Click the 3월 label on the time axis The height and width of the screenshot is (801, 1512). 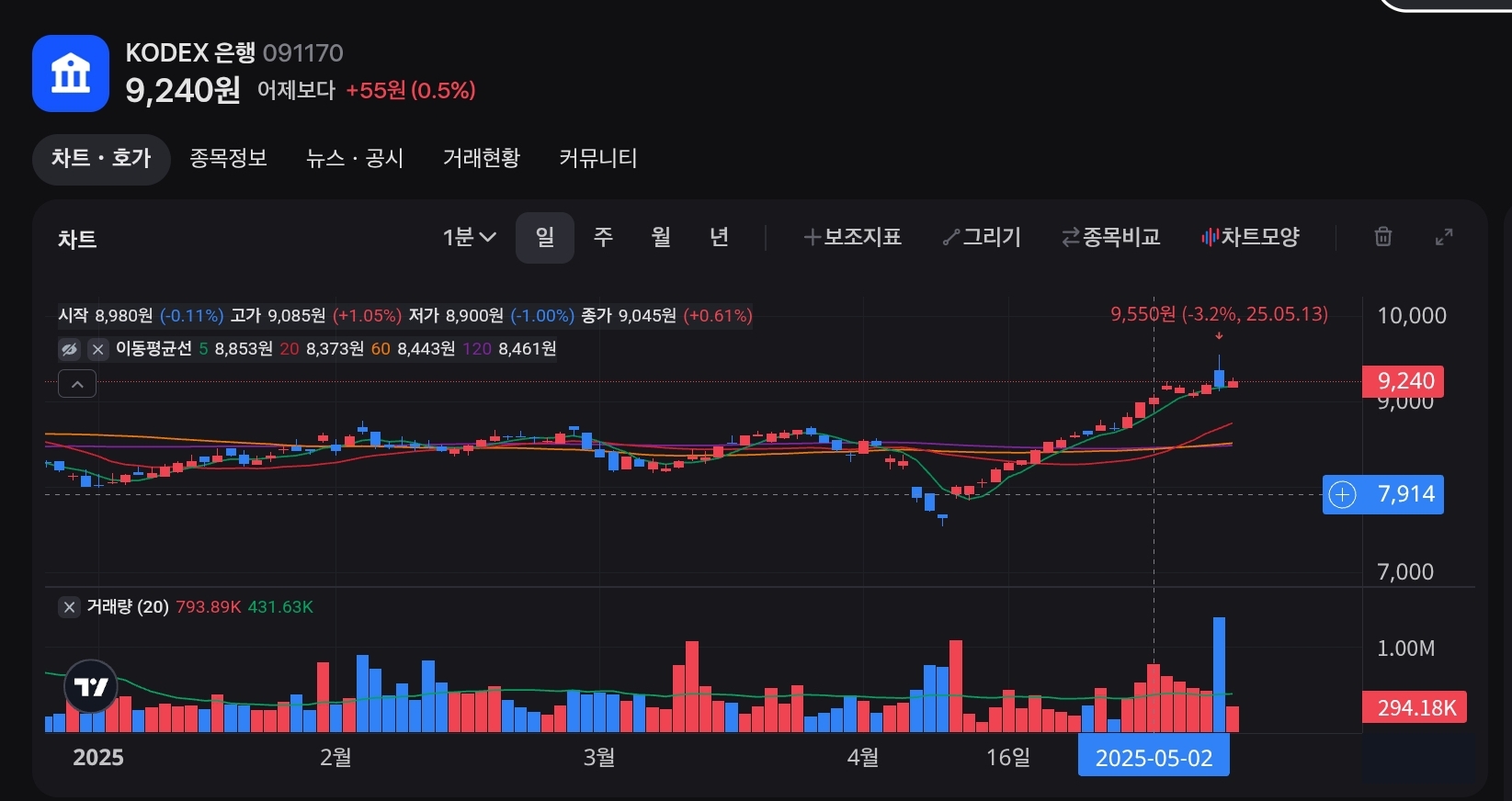pyautogui.click(x=599, y=758)
